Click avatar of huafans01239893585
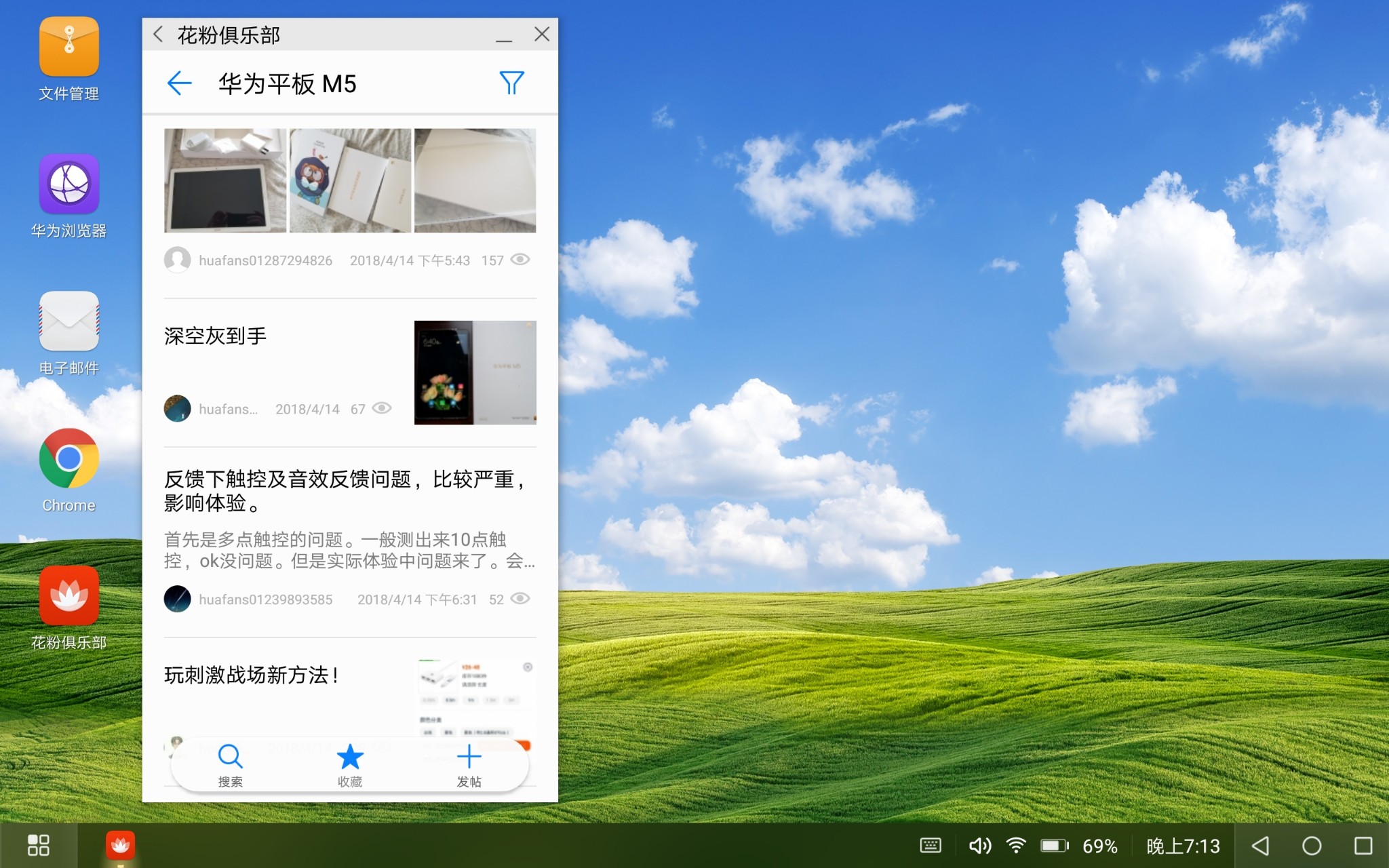1389x868 pixels. coord(177,599)
